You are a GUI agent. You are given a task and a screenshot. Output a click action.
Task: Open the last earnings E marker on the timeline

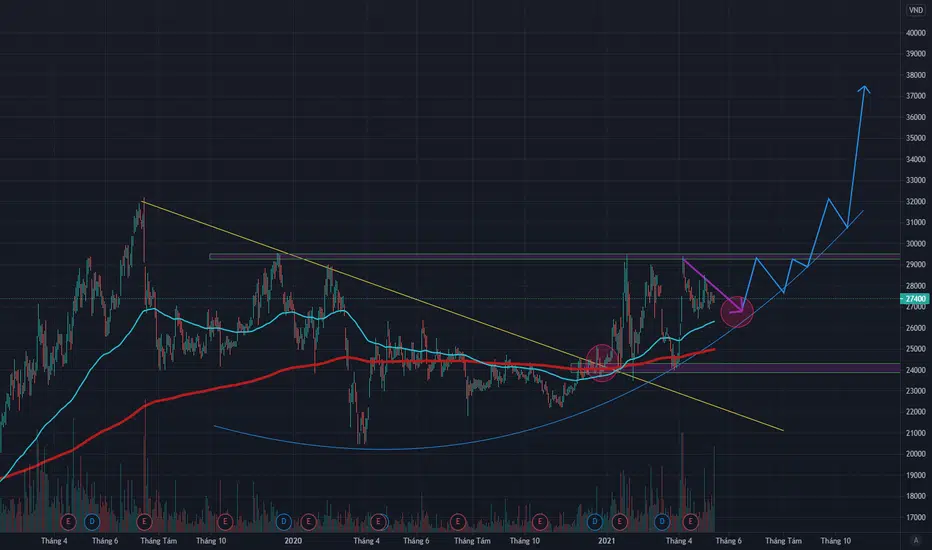[x=690, y=522]
